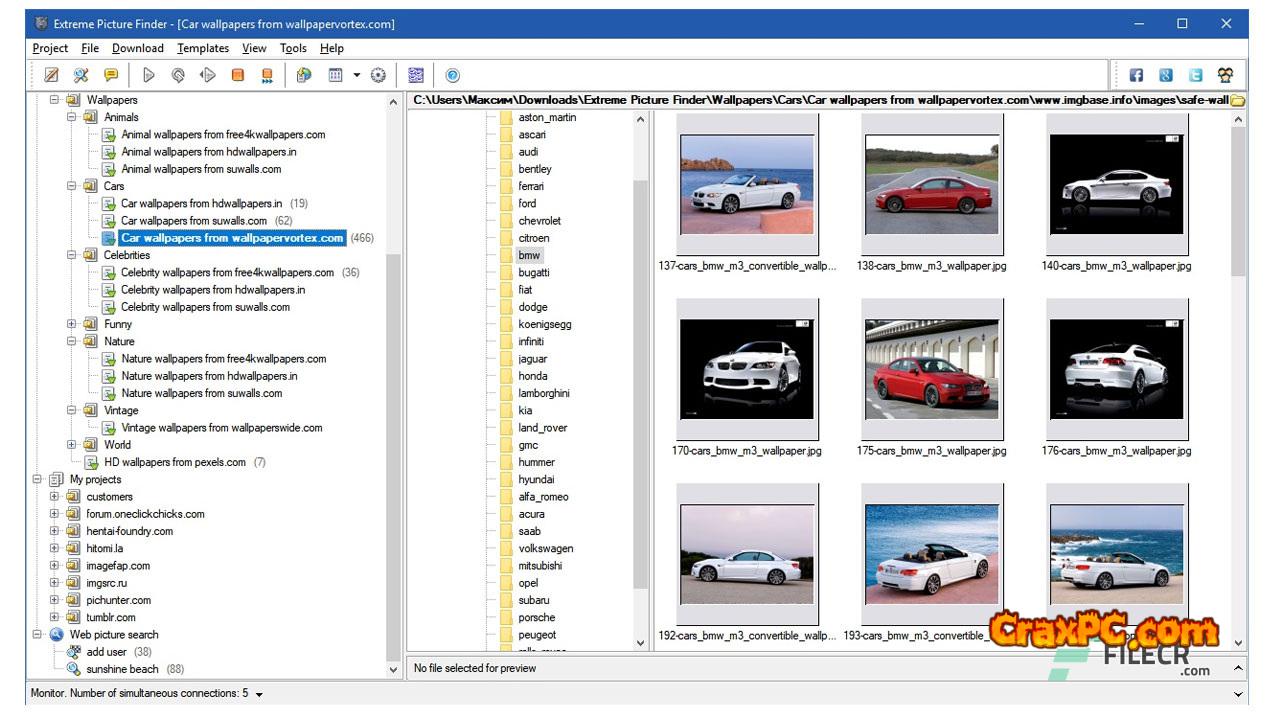Click the gear settings toolbar icon
The width and height of the screenshot is (1280, 720).
point(378,75)
